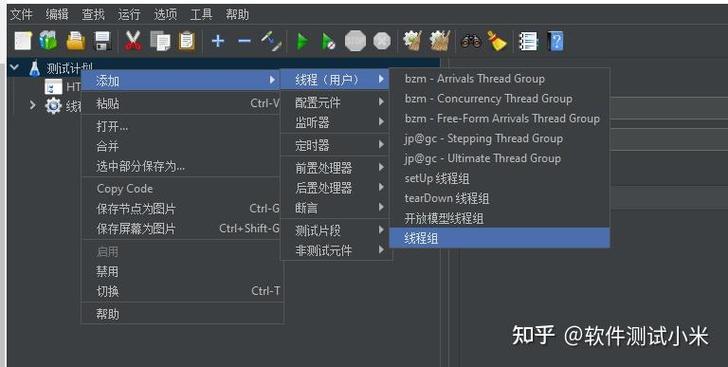The height and width of the screenshot is (367, 728).
Task: Open the 配置元件 submenu
Action: click(335, 102)
